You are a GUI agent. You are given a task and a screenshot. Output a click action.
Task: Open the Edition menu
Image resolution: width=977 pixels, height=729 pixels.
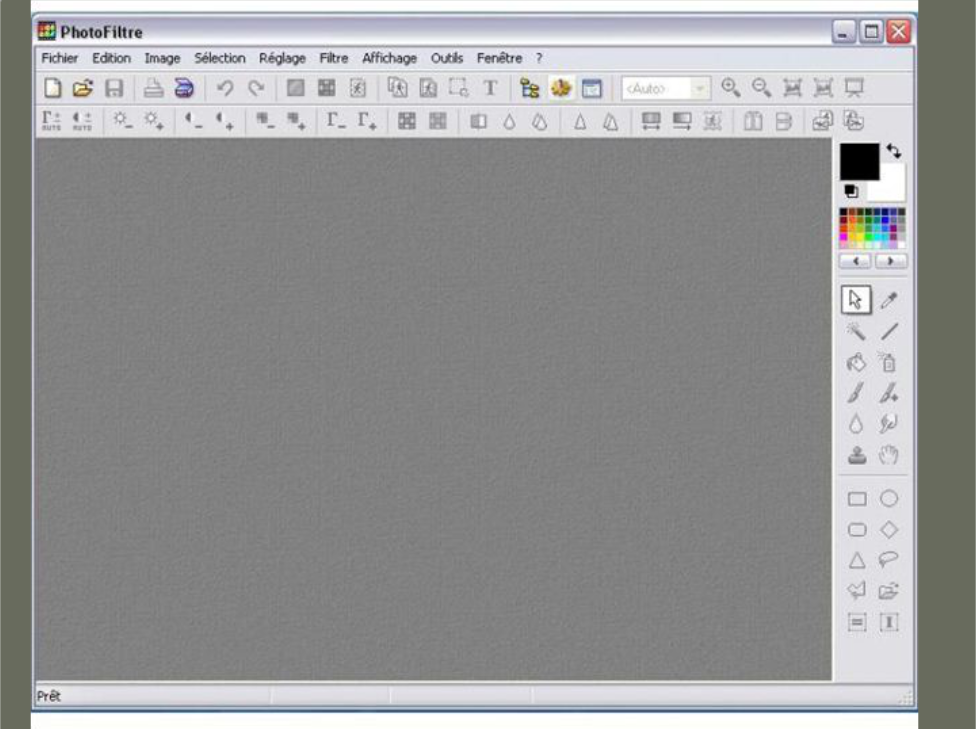[112, 58]
